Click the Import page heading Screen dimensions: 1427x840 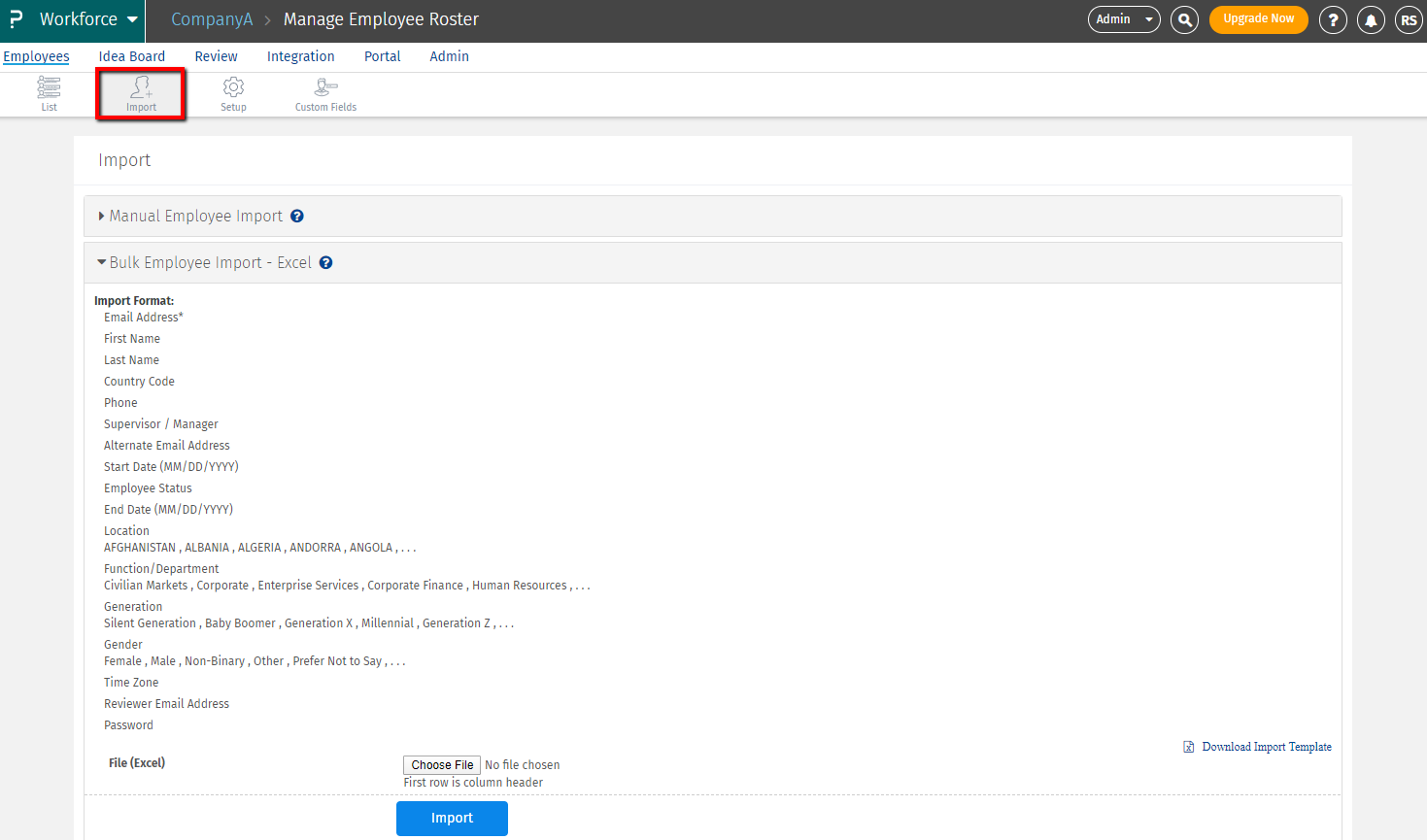tap(124, 160)
